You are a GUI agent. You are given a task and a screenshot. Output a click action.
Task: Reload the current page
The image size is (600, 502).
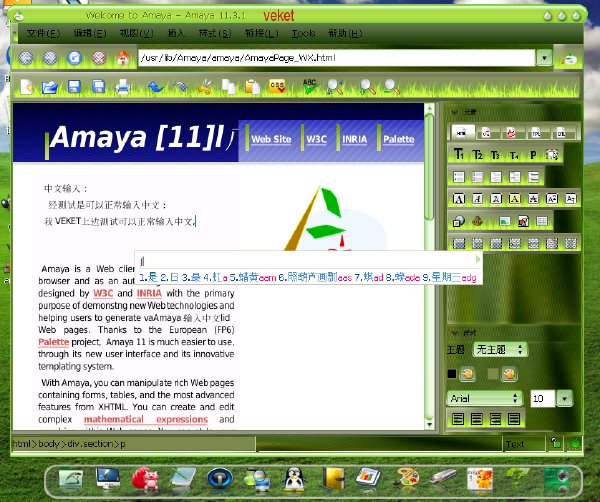click(x=74, y=58)
